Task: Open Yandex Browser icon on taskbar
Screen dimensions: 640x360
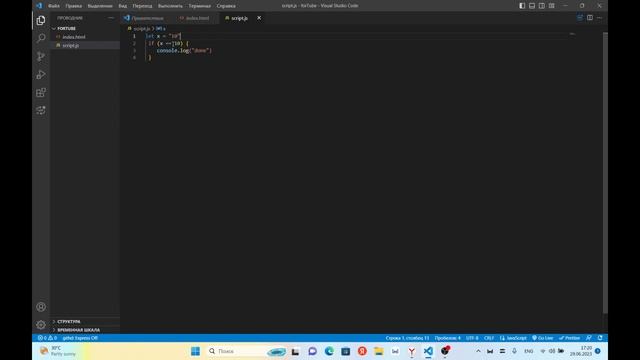Action: pos(411,351)
